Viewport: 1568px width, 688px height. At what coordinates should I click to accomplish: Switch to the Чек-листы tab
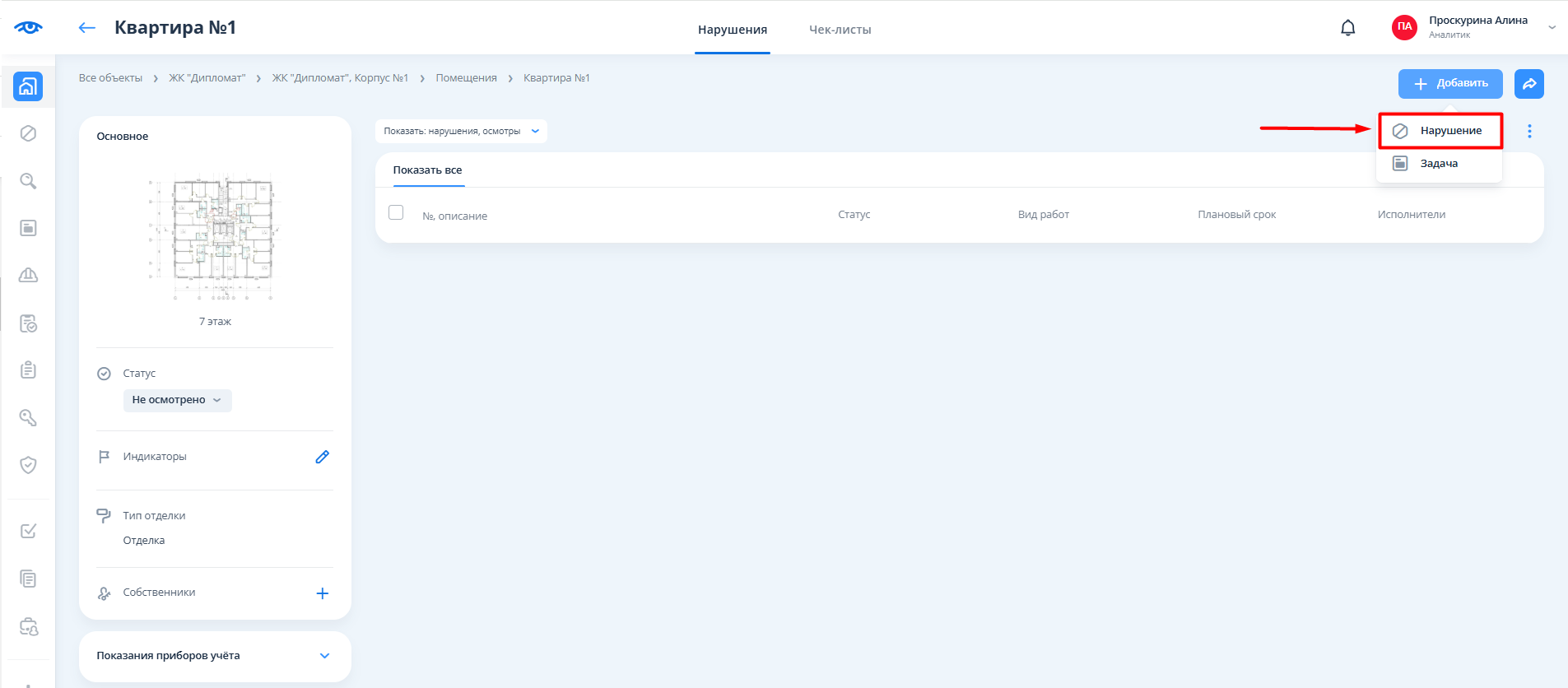[840, 30]
